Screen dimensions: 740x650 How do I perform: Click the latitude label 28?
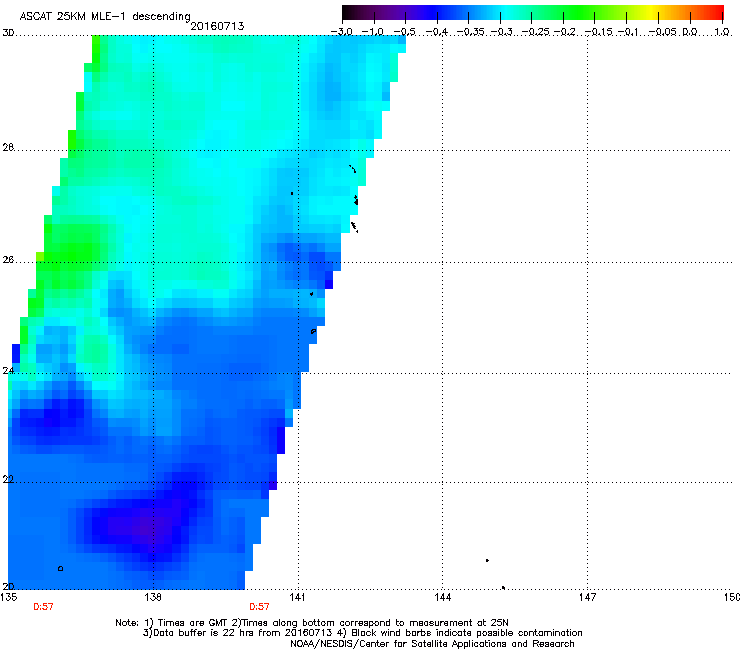coord(8,147)
